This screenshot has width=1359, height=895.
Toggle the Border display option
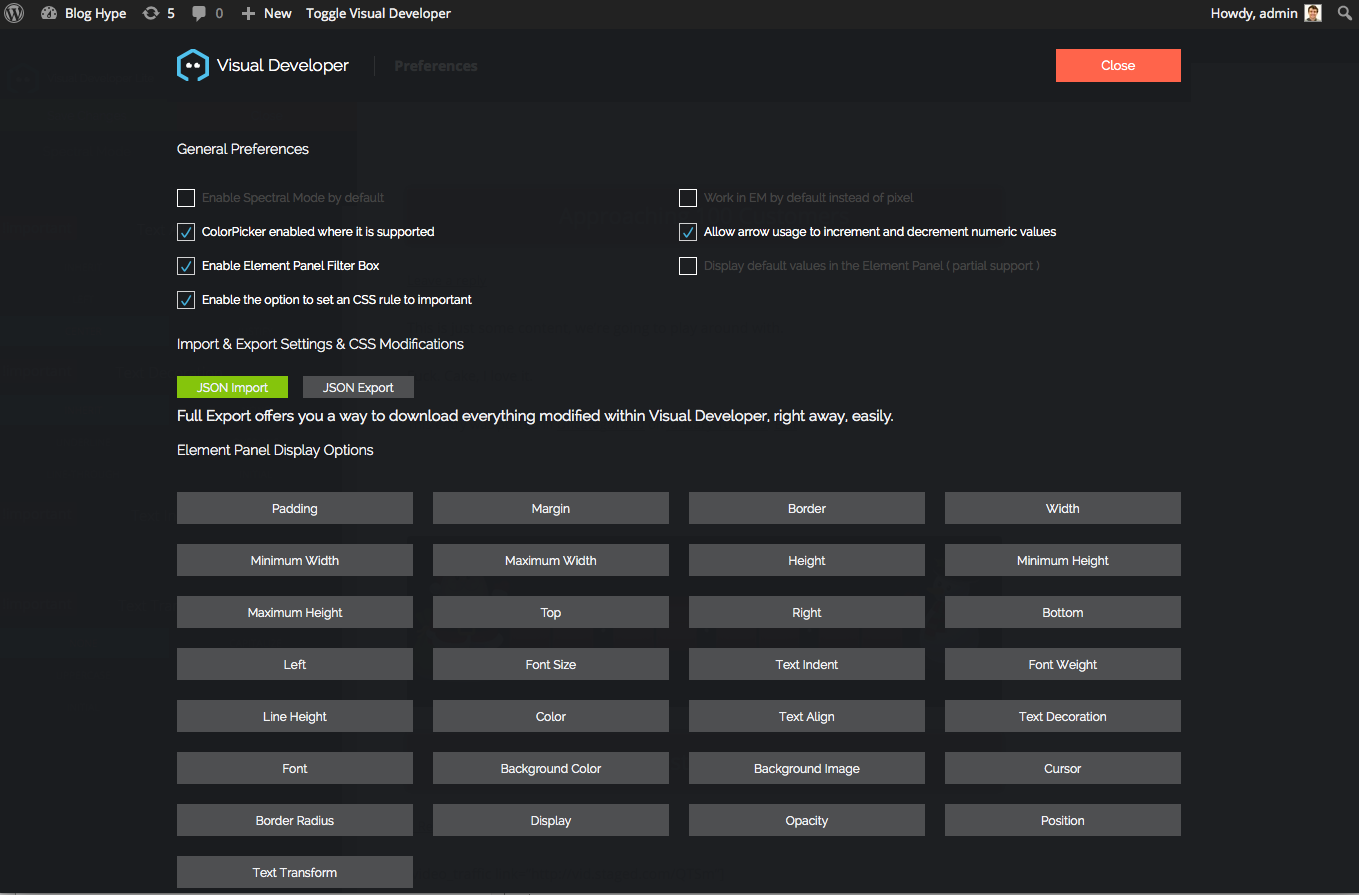coord(807,508)
